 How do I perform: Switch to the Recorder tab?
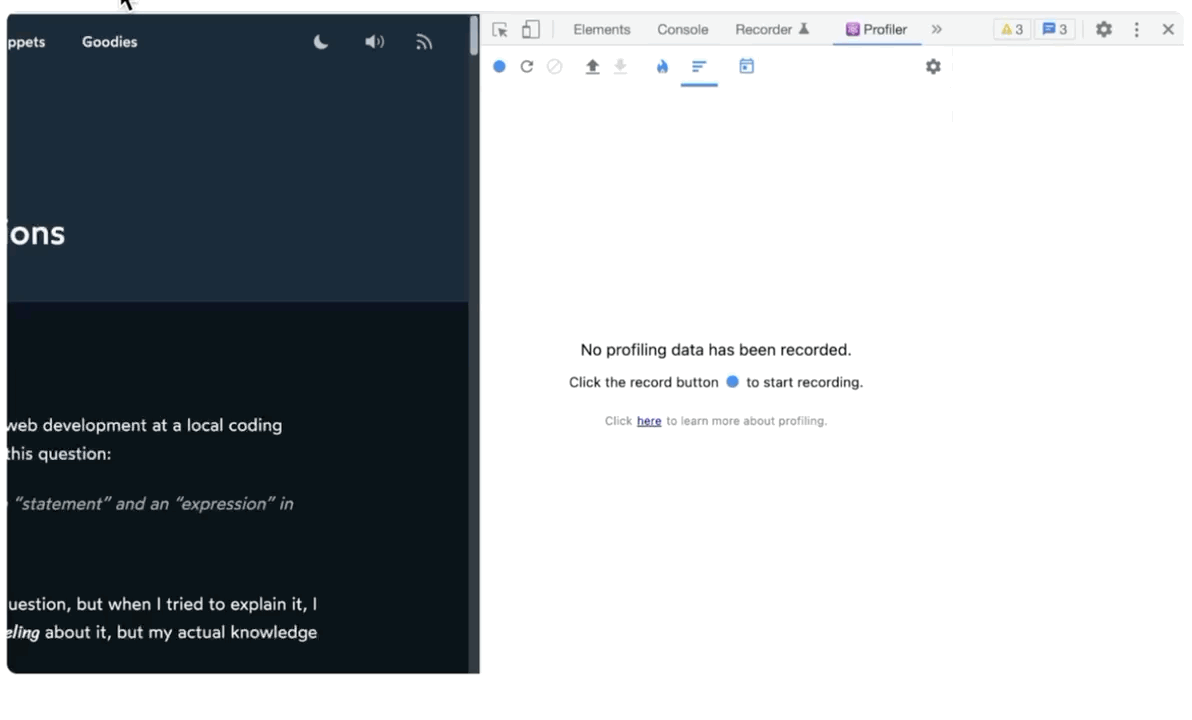[772, 30]
